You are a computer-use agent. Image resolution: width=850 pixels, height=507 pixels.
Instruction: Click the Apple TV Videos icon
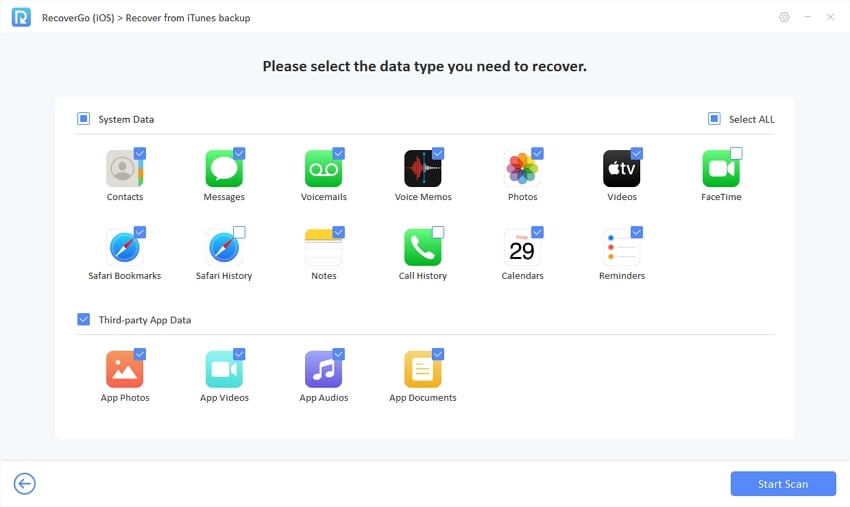tap(621, 169)
